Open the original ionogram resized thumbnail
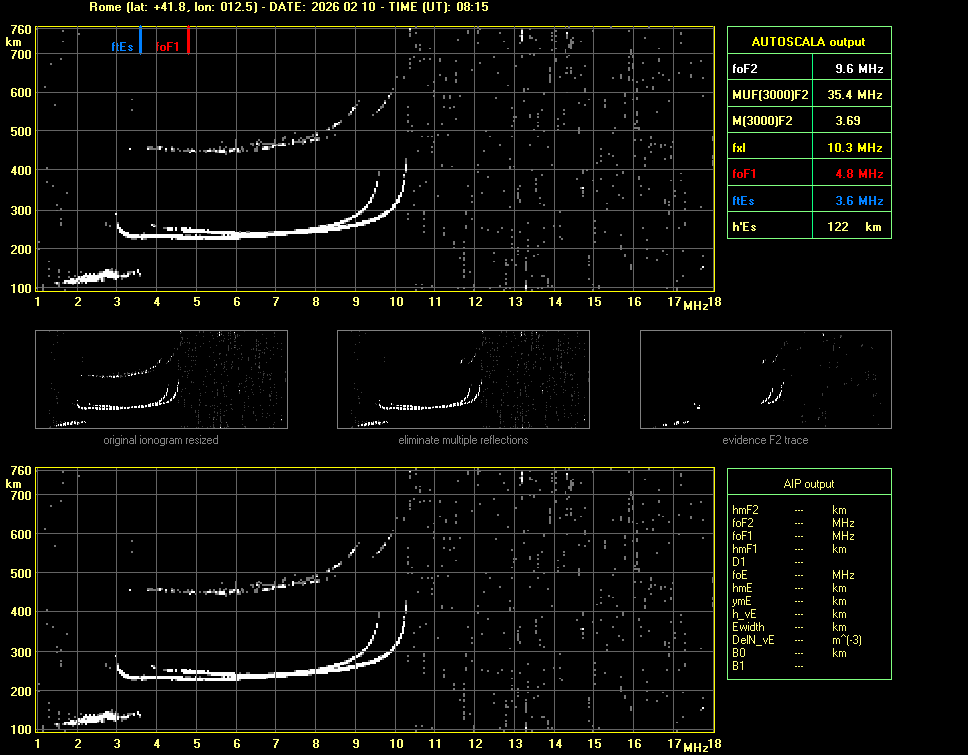This screenshot has height=755, width=968. (161, 379)
